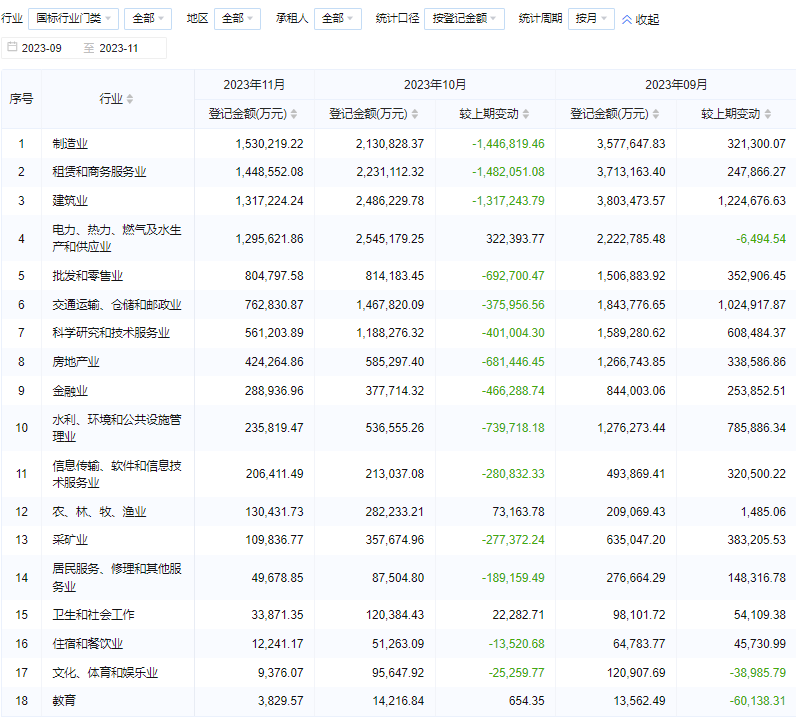Image resolution: width=796 pixels, height=717 pixels.
Task: Click the 2023年11月 column group header
Action: click(254, 84)
